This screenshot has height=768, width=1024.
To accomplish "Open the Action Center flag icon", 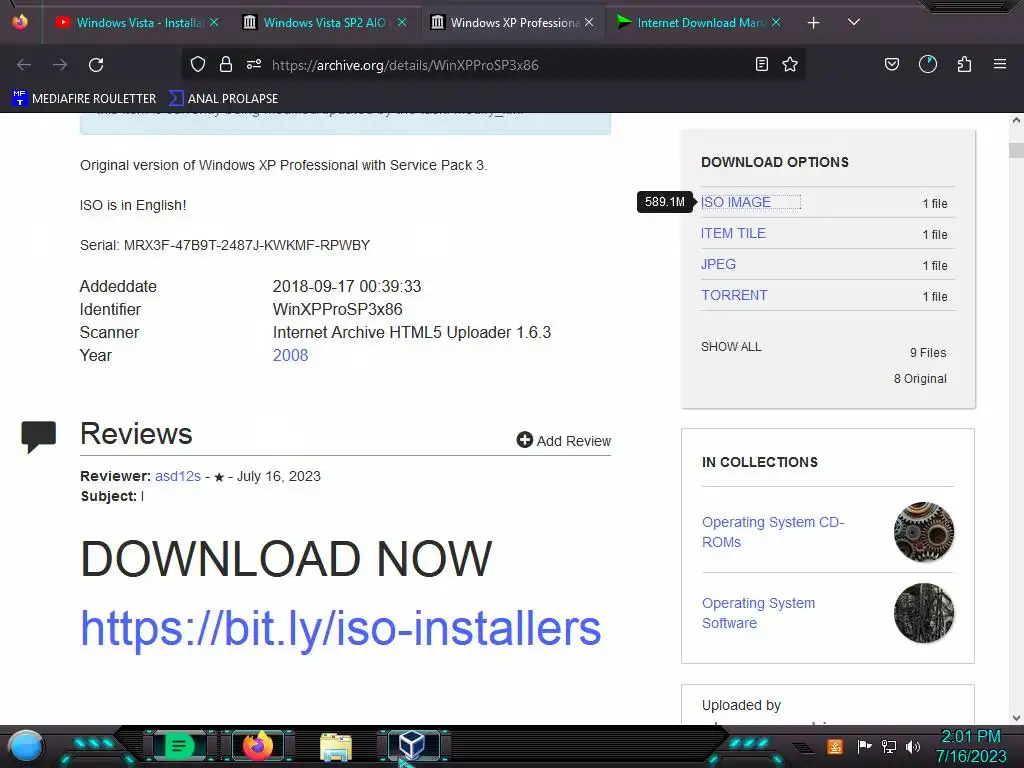I will [x=864, y=746].
